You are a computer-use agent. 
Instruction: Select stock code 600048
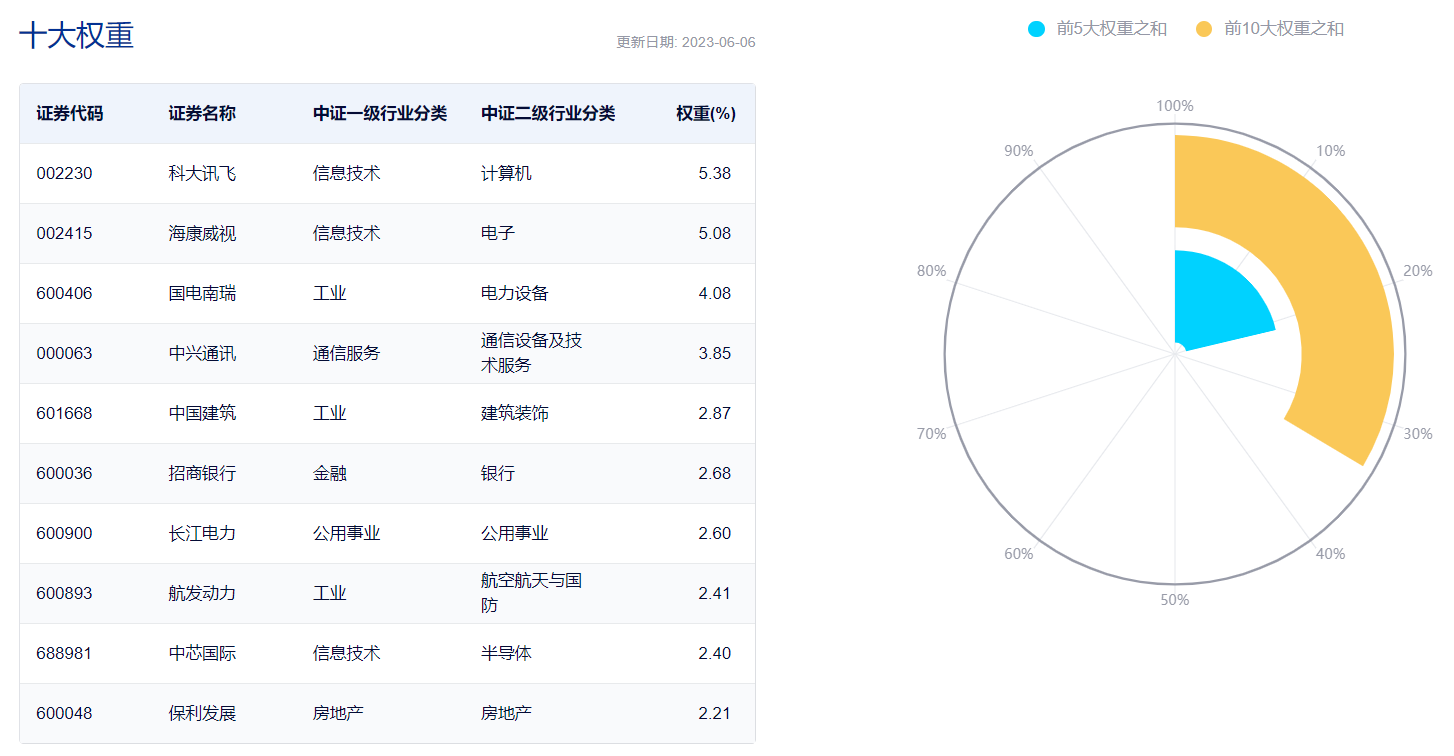(64, 714)
